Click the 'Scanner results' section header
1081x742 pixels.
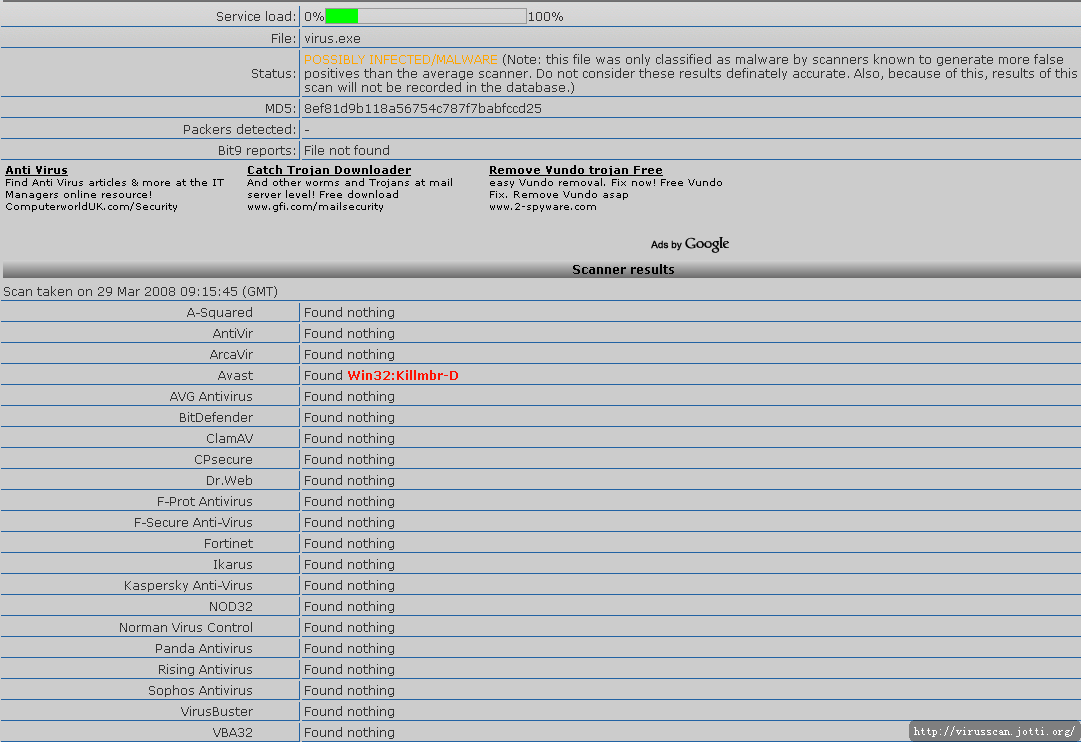point(622,269)
